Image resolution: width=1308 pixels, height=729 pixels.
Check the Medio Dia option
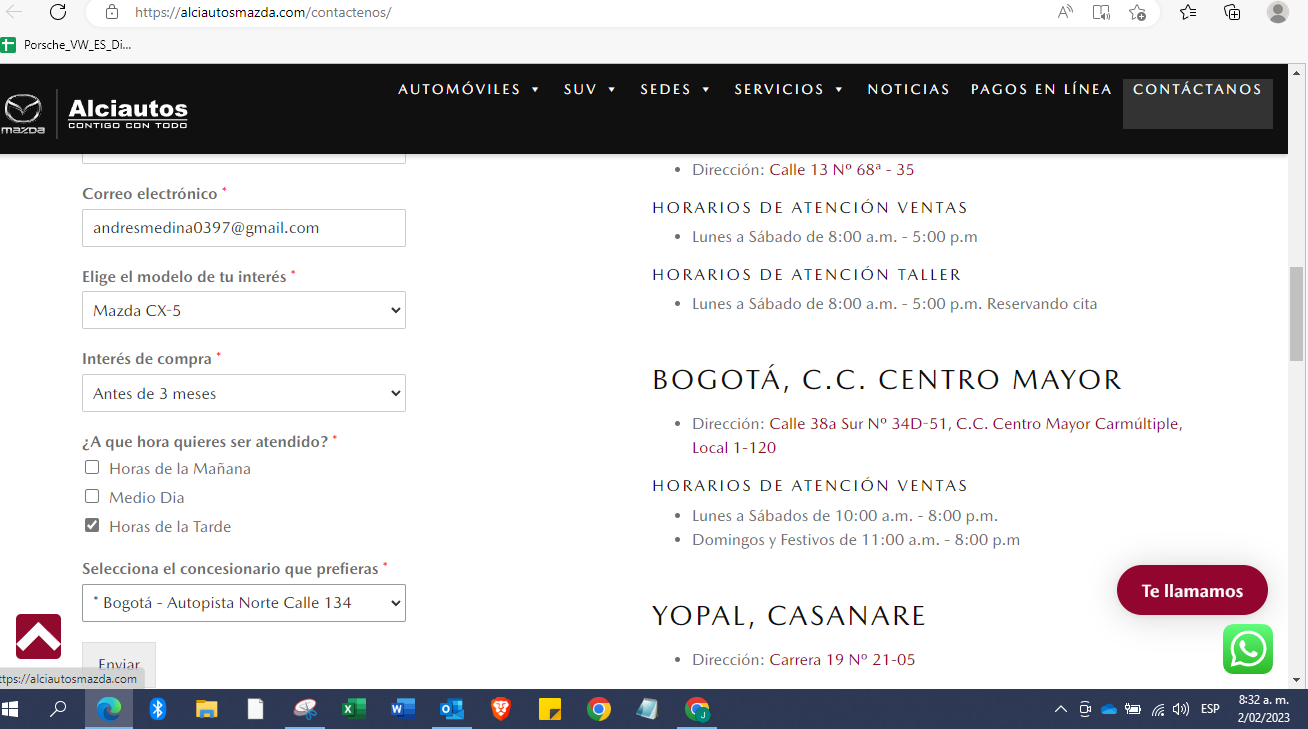[x=92, y=496]
